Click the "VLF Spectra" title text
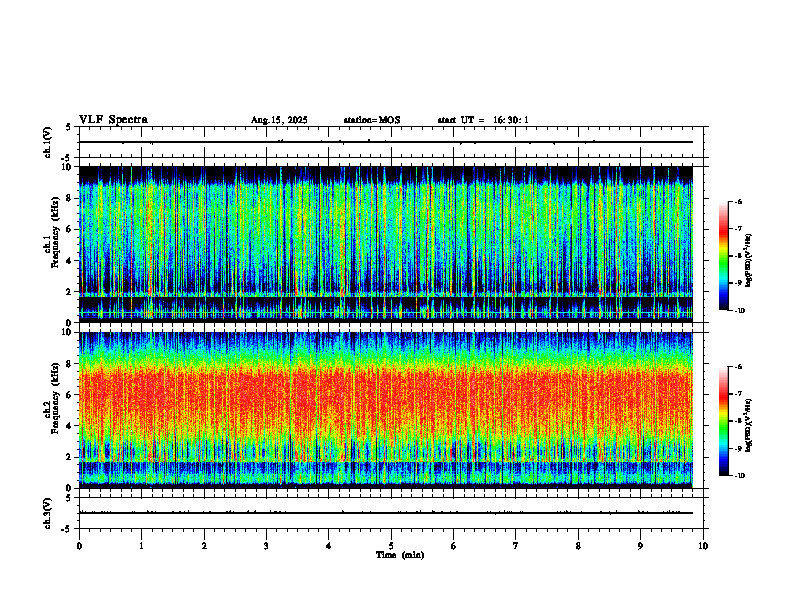The height and width of the screenshot is (612, 792). tap(113, 120)
